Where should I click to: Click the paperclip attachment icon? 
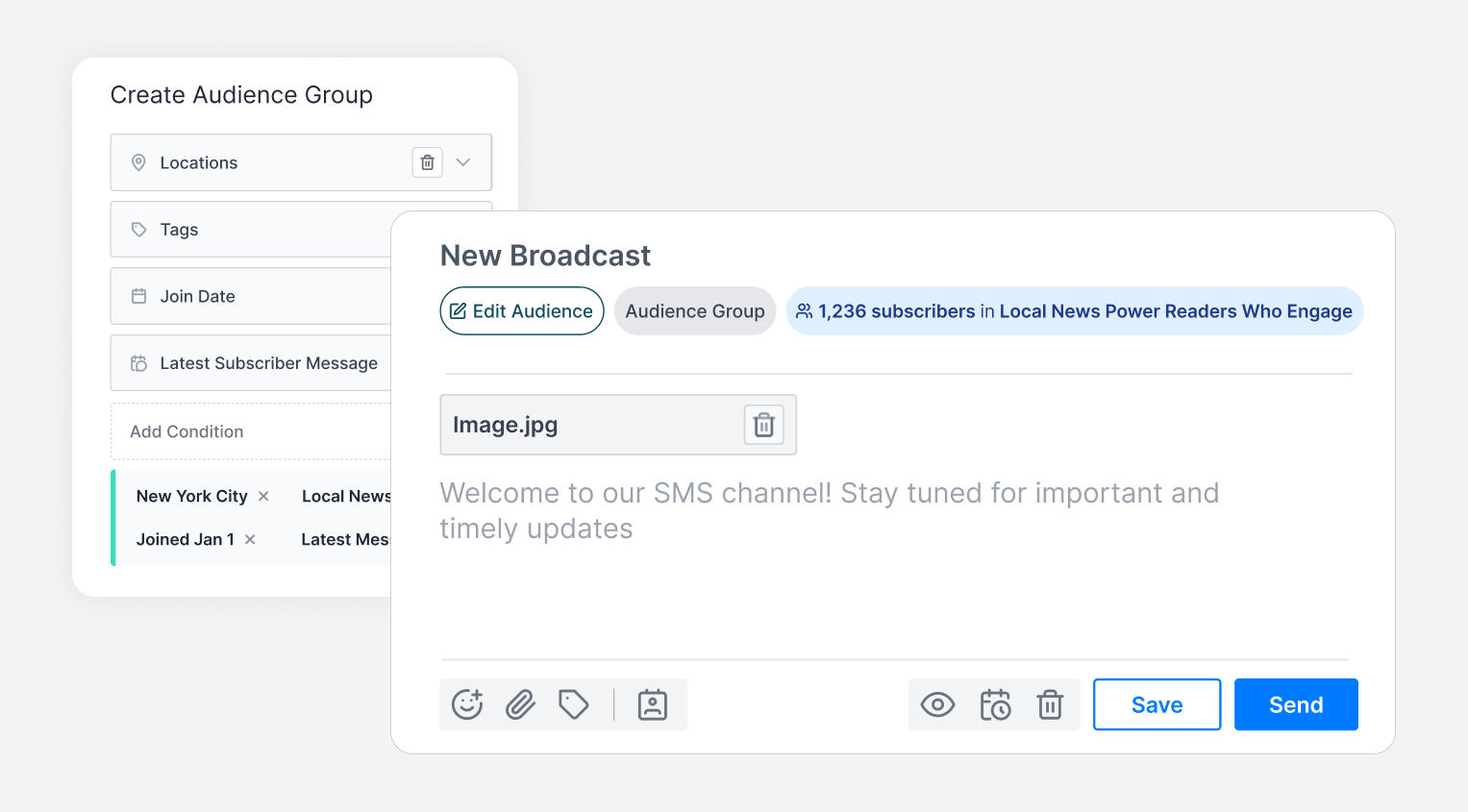(520, 704)
